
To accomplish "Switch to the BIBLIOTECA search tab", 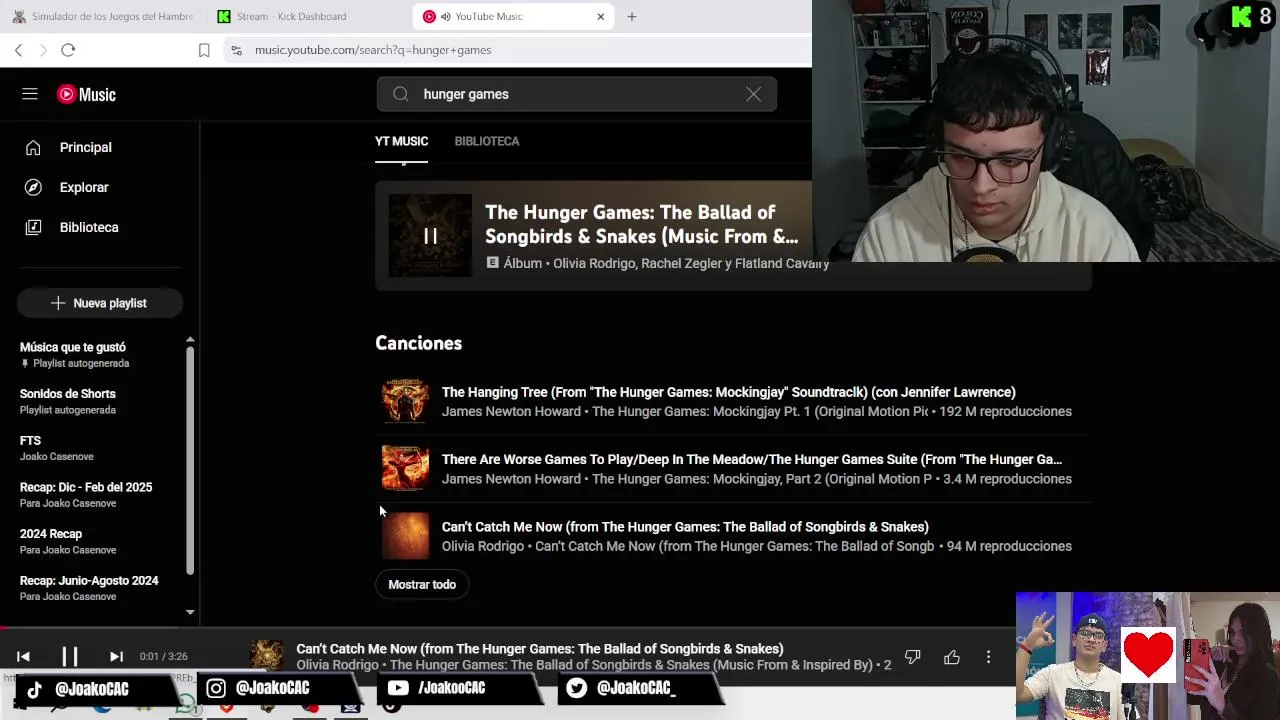I will [487, 141].
